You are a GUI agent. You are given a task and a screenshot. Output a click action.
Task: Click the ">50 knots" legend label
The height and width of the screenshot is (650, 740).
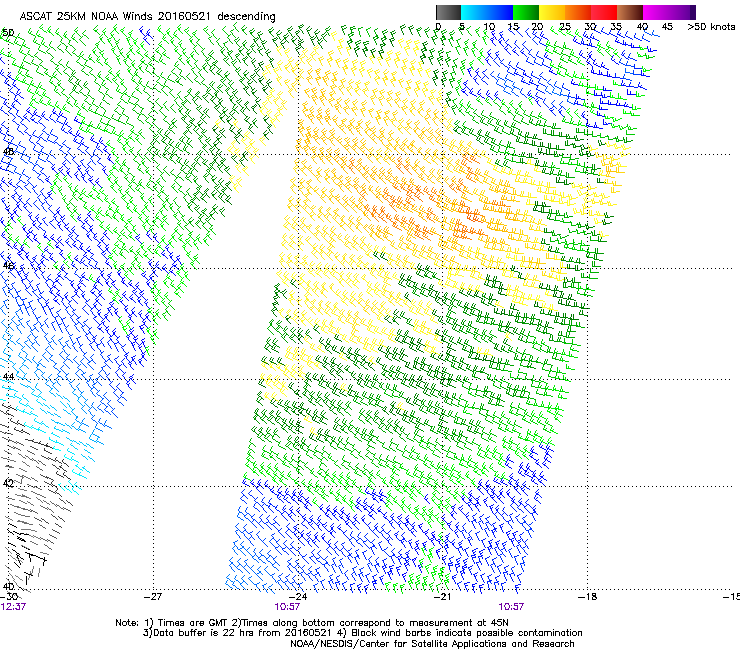pos(711,26)
